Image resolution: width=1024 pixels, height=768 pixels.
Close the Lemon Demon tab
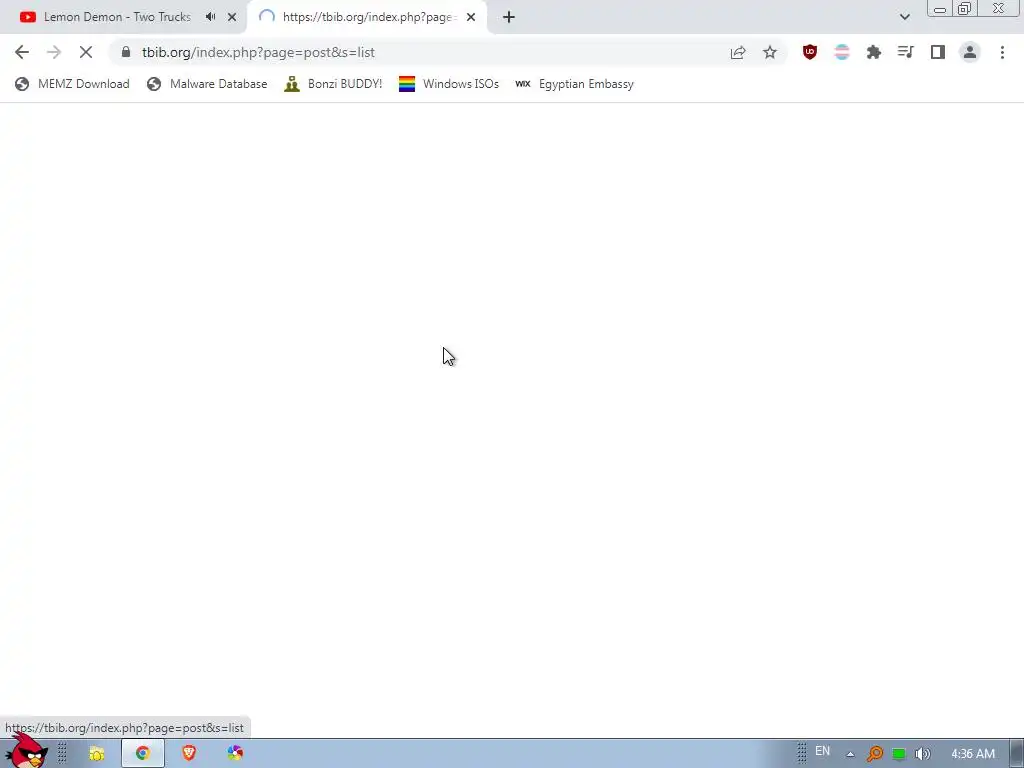(x=232, y=17)
